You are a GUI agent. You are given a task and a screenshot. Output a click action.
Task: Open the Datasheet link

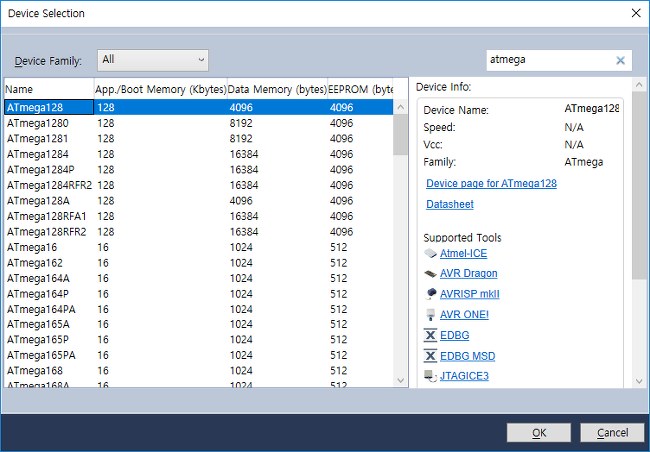point(450,204)
